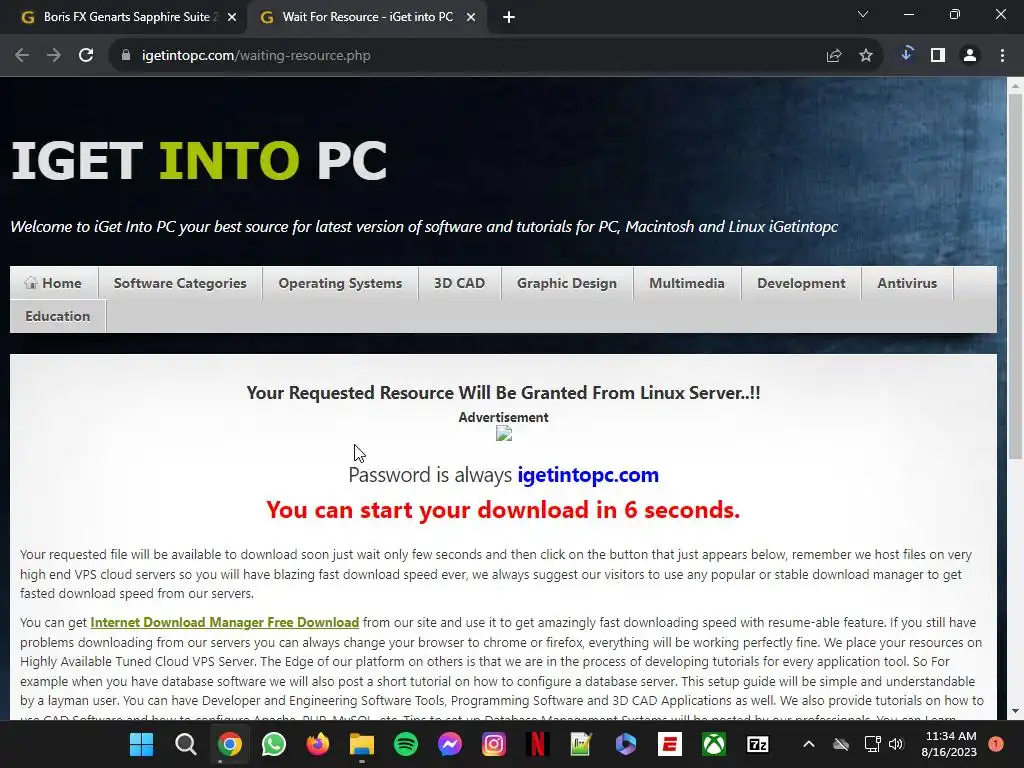Share this page via share icon
This screenshot has width=1024, height=768.
tap(833, 56)
